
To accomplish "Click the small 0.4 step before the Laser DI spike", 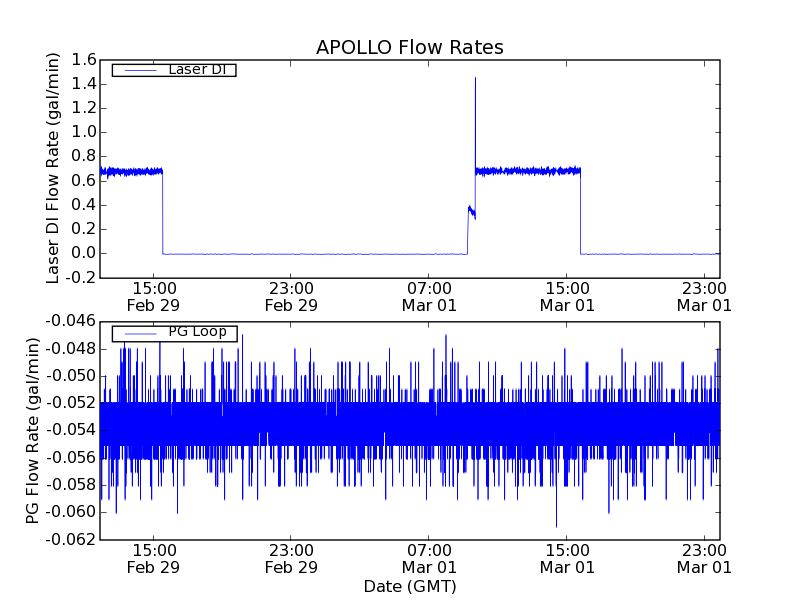I will coord(471,211).
